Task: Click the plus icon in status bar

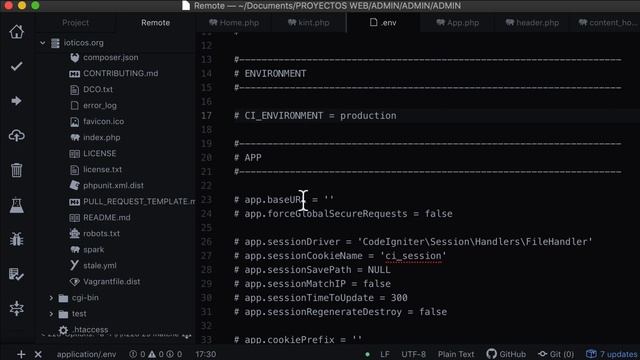Action: pos(21,354)
